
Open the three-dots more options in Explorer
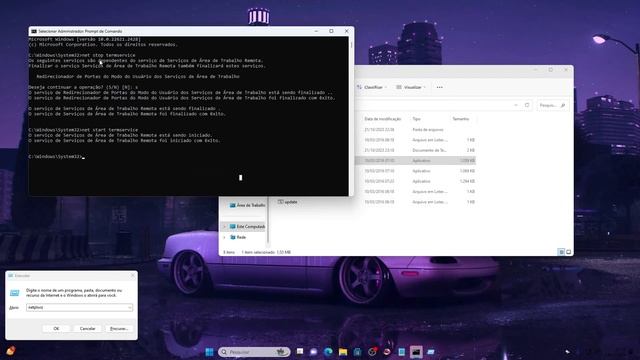[x=440, y=87]
